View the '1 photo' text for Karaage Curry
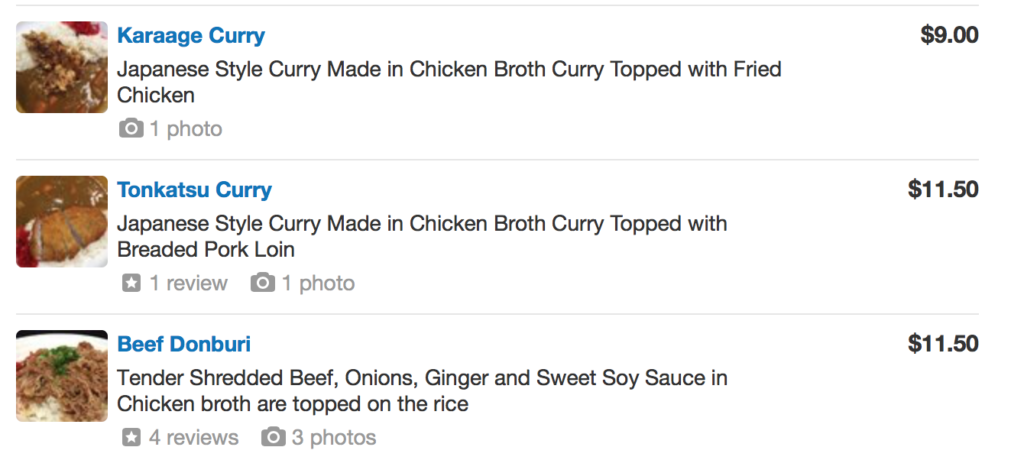 [x=186, y=129]
